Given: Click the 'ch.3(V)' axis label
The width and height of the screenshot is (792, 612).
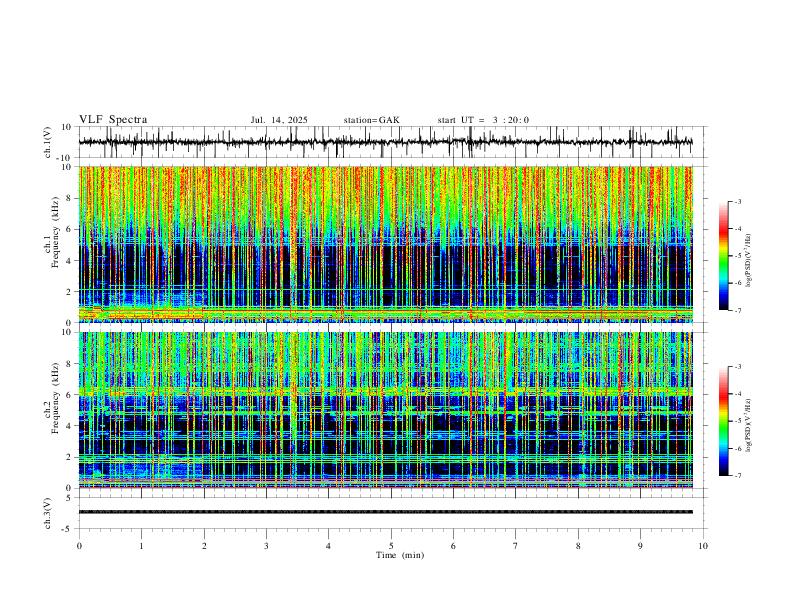Looking at the screenshot, I should [x=48, y=514].
